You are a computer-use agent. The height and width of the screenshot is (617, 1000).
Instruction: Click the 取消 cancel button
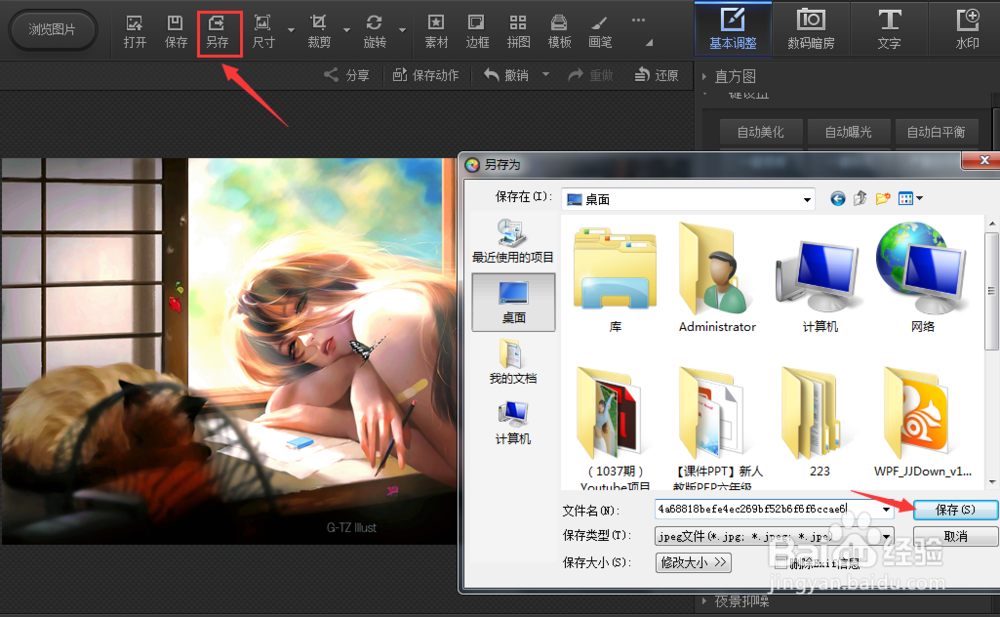point(955,536)
